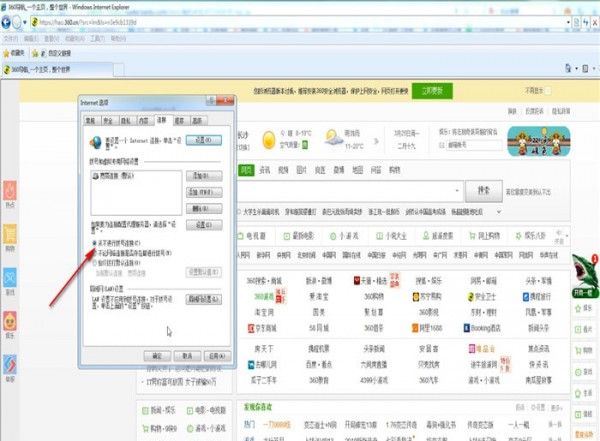Click the LAN settings button

click(204, 299)
